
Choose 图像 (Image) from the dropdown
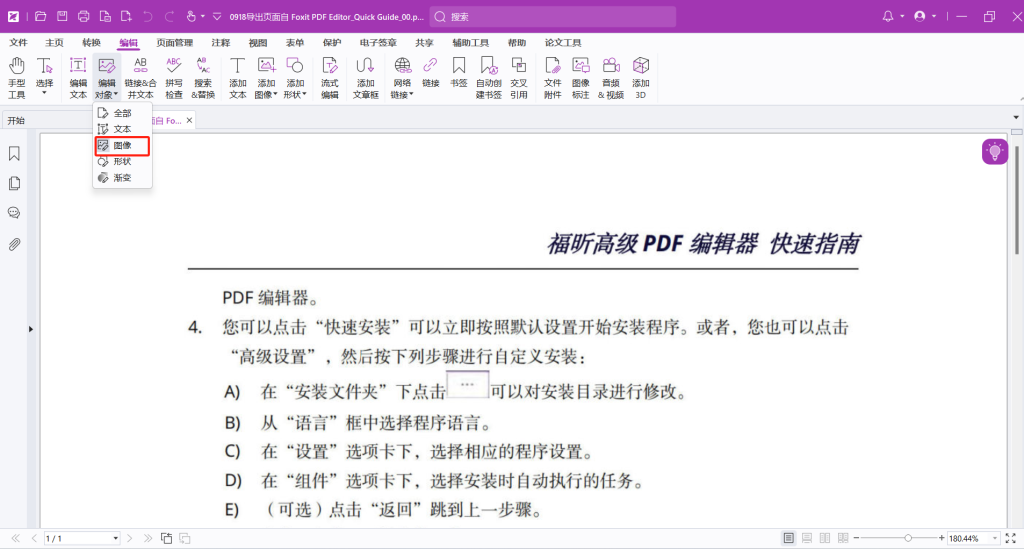(122, 146)
